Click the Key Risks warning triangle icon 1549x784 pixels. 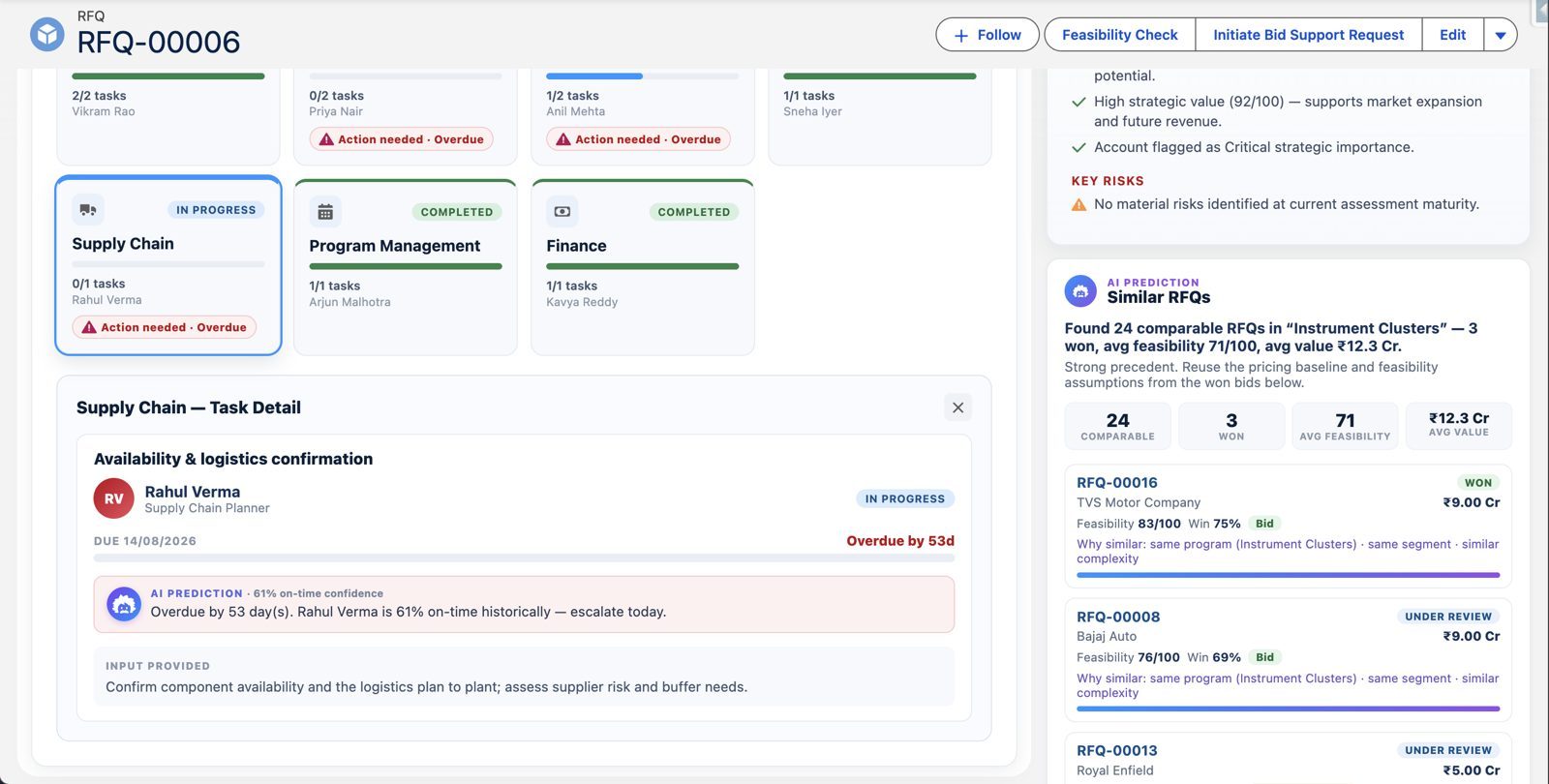(x=1078, y=204)
